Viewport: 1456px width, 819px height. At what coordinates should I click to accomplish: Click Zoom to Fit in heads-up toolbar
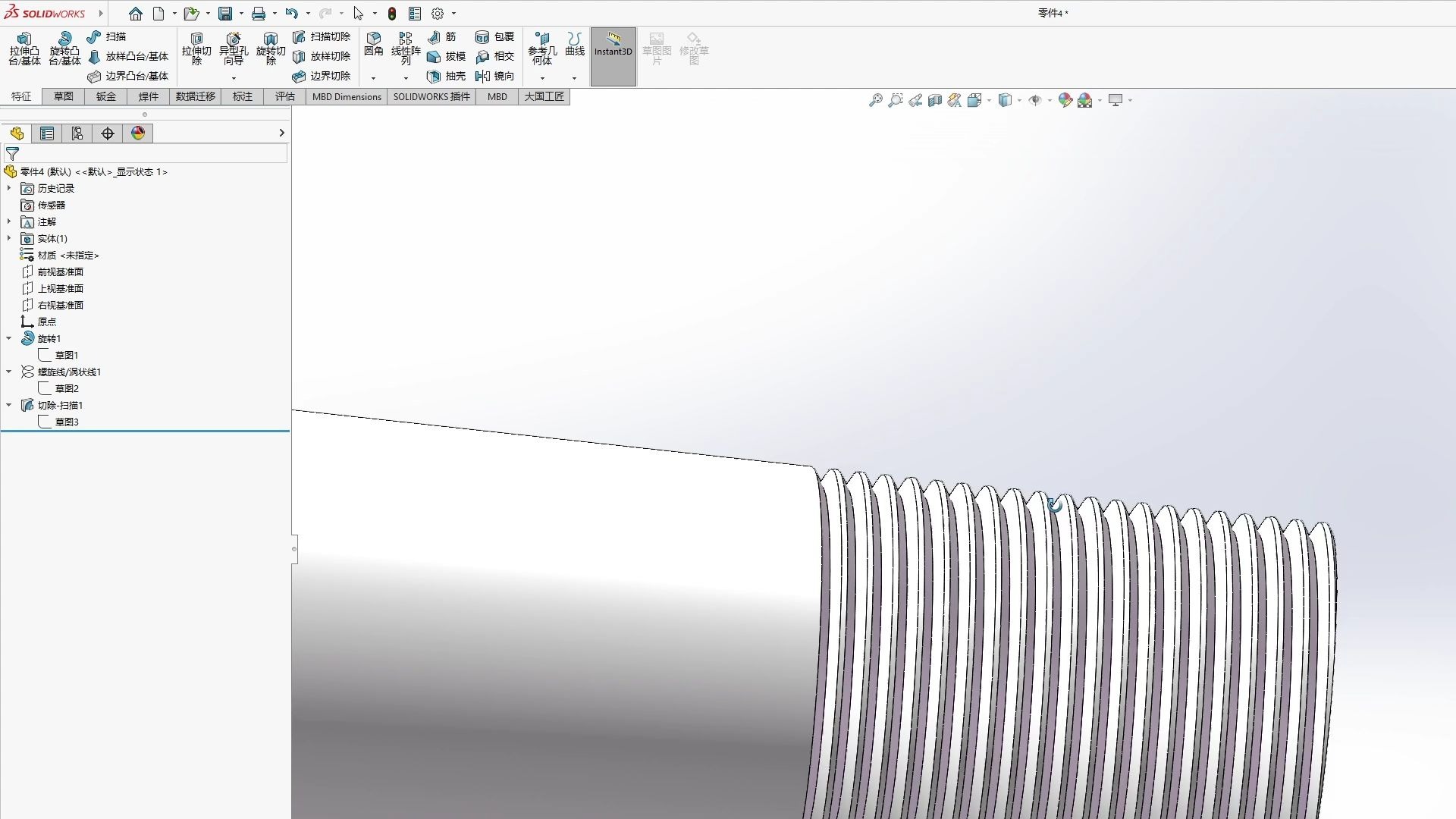876,99
